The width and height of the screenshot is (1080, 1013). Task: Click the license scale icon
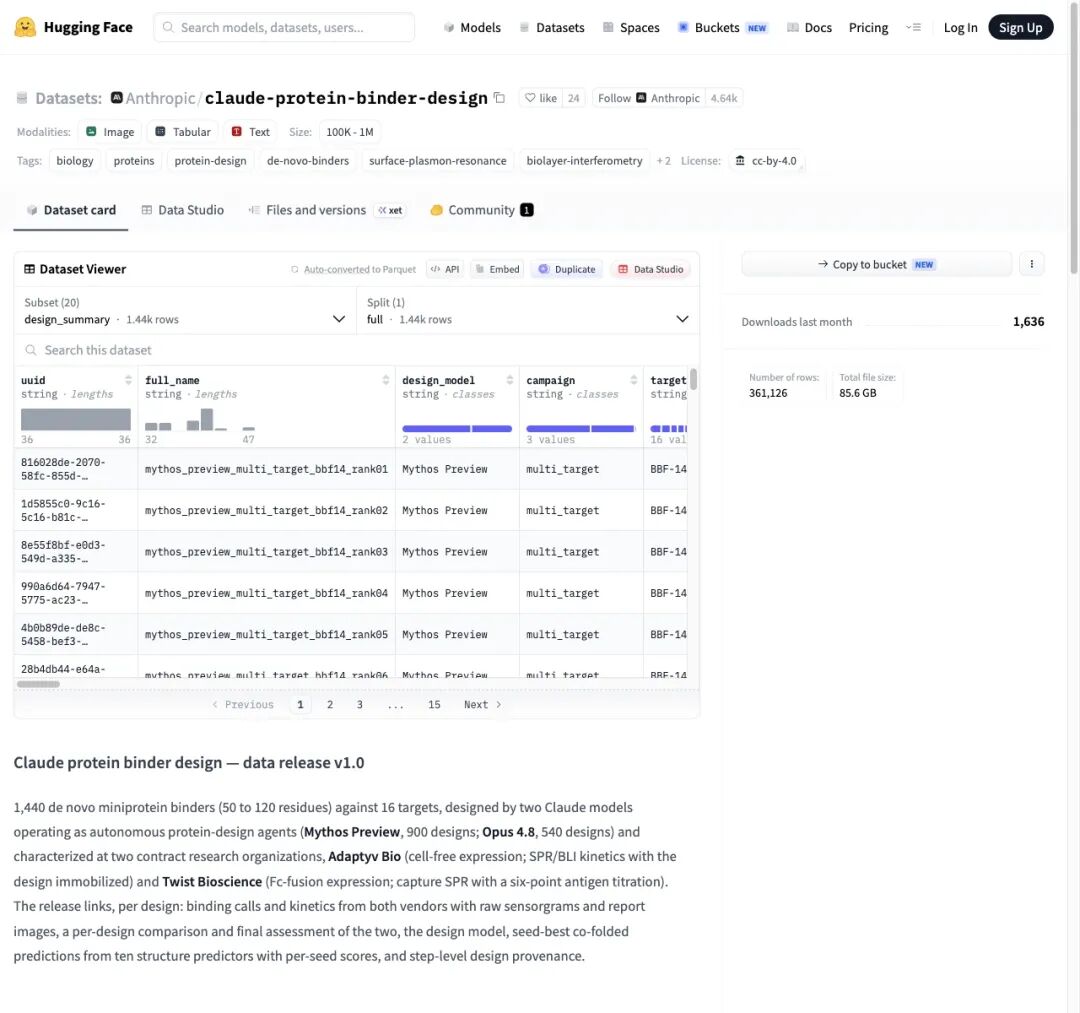pos(740,160)
